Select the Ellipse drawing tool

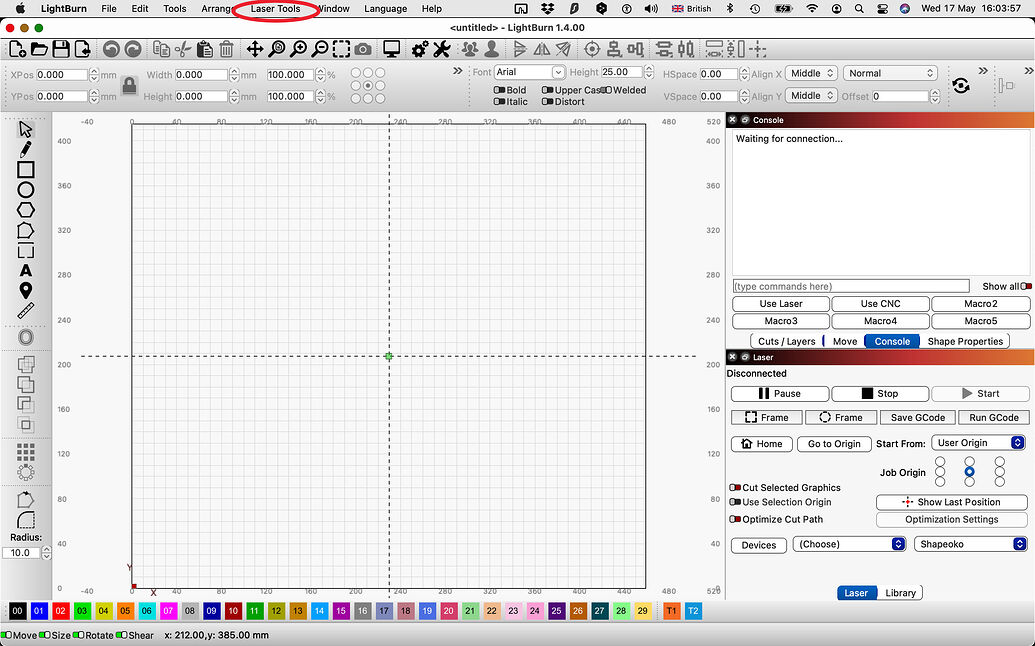point(26,190)
